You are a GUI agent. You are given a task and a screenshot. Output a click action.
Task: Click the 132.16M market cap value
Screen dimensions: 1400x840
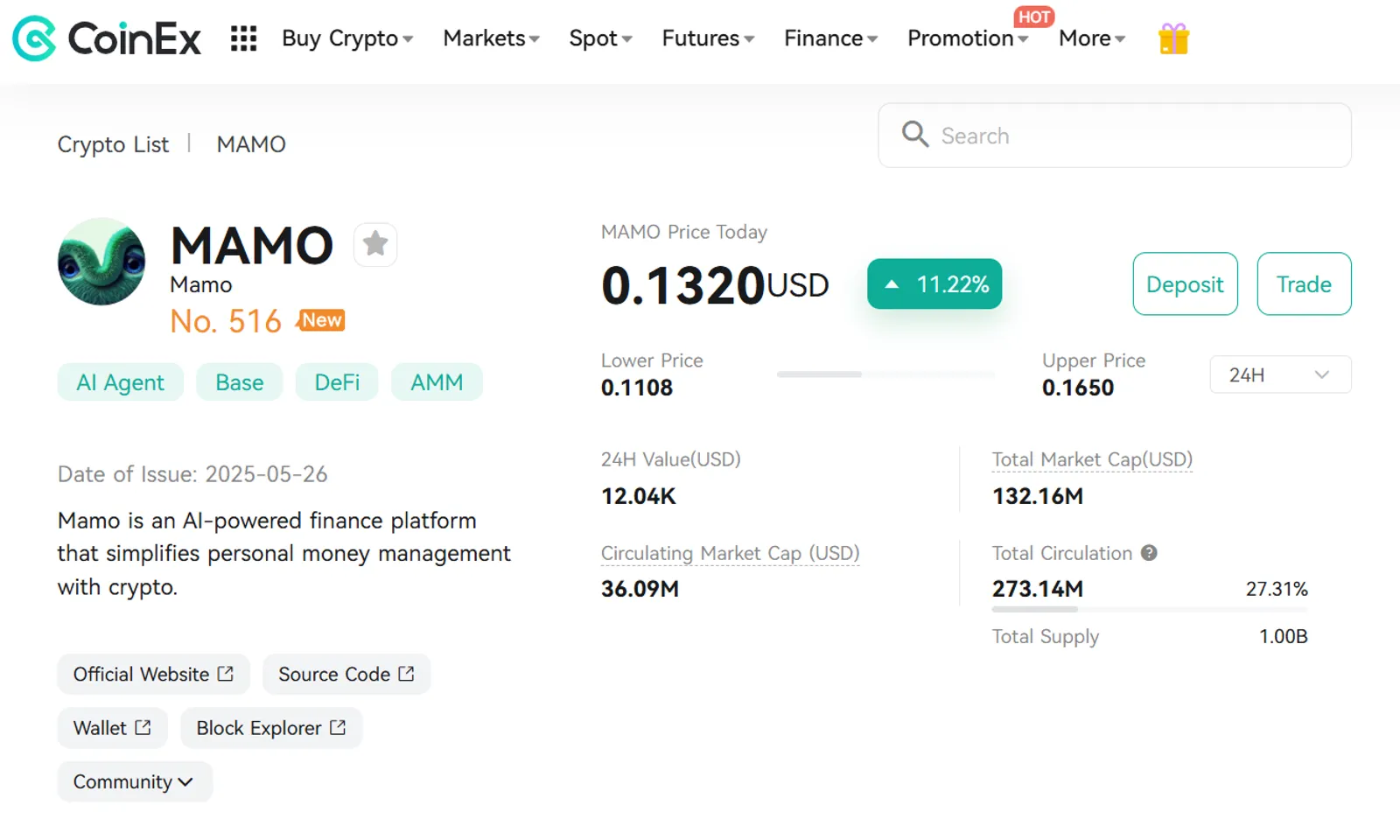(1038, 496)
